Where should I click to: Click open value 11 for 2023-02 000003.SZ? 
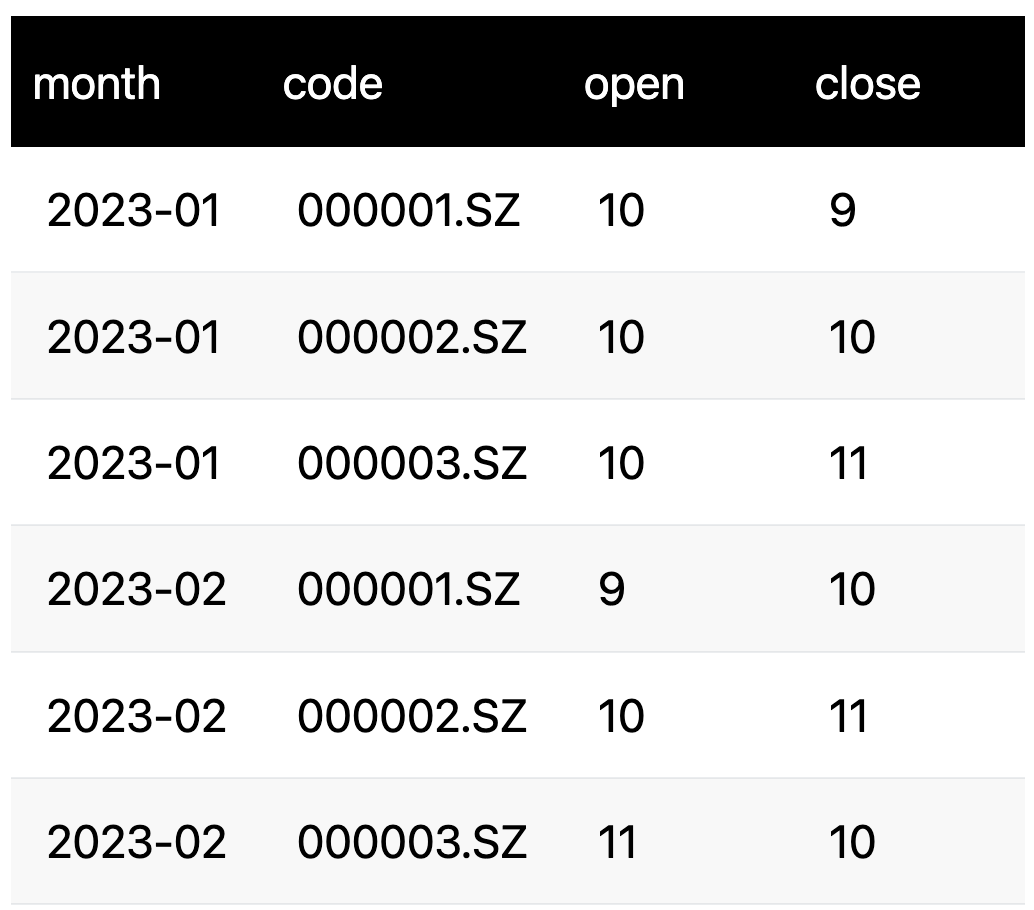coord(617,842)
